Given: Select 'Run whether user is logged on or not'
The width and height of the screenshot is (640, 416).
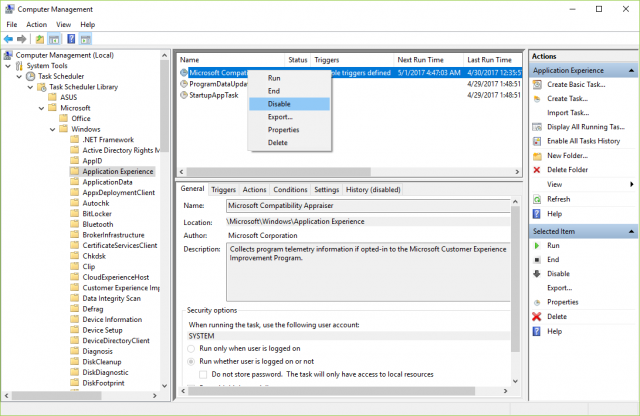Looking at the screenshot, I should click(192, 361).
